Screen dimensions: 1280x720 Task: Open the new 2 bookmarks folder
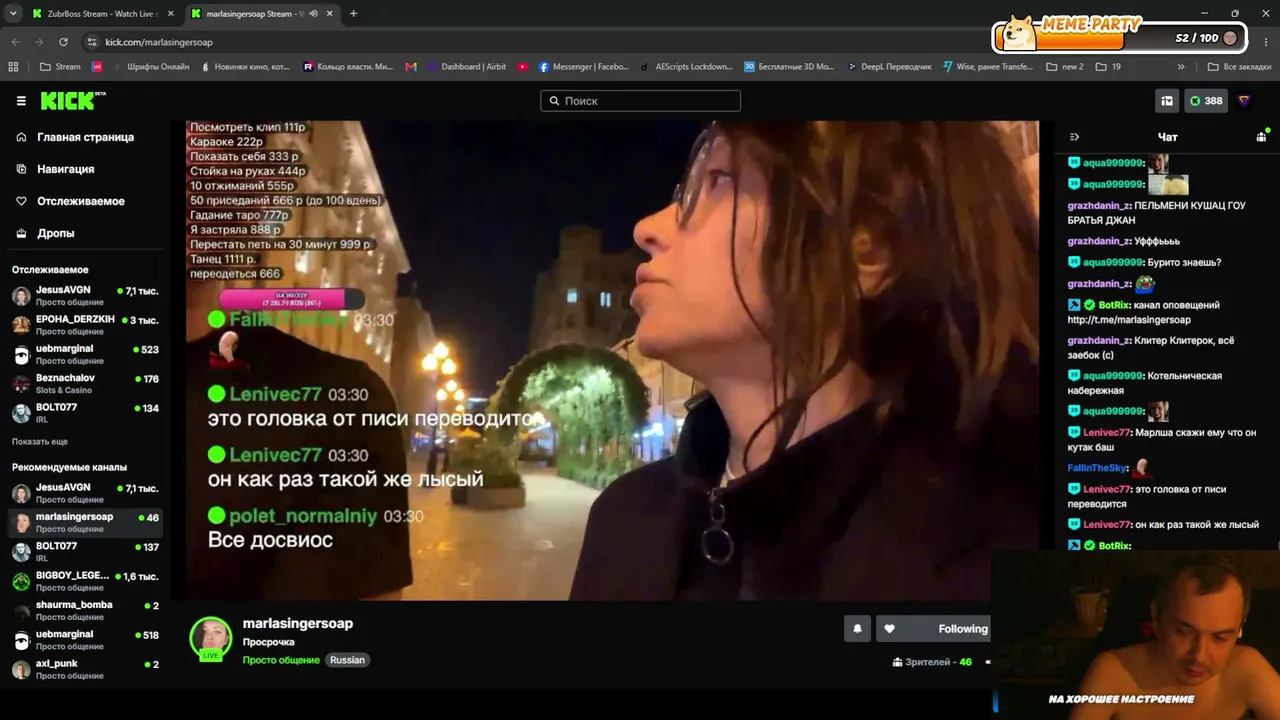click(x=1065, y=67)
